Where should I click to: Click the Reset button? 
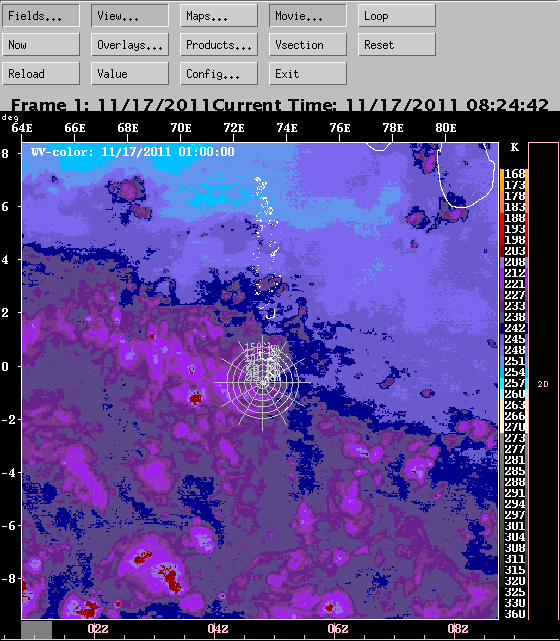(x=397, y=45)
